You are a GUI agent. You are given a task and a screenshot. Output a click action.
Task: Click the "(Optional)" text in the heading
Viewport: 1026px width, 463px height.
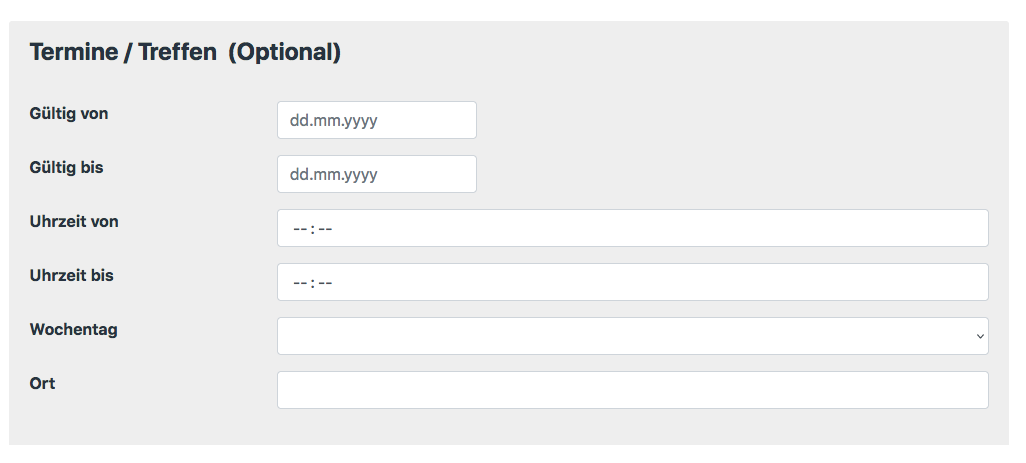coord(285,53)
